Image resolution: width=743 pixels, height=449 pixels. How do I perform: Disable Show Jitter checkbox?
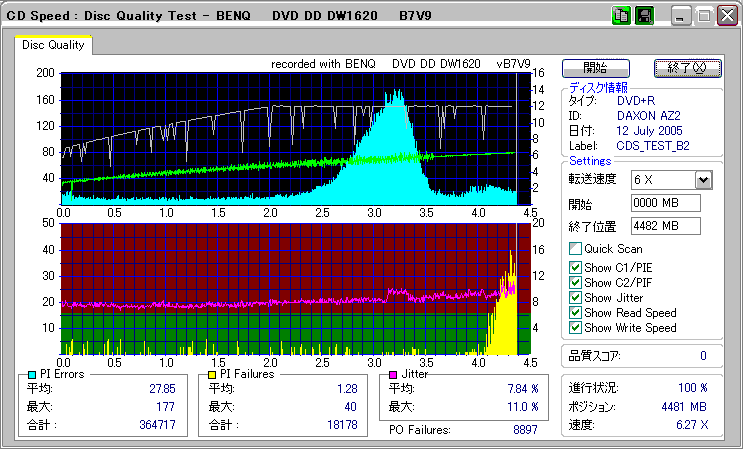click(x=575, y=297)
